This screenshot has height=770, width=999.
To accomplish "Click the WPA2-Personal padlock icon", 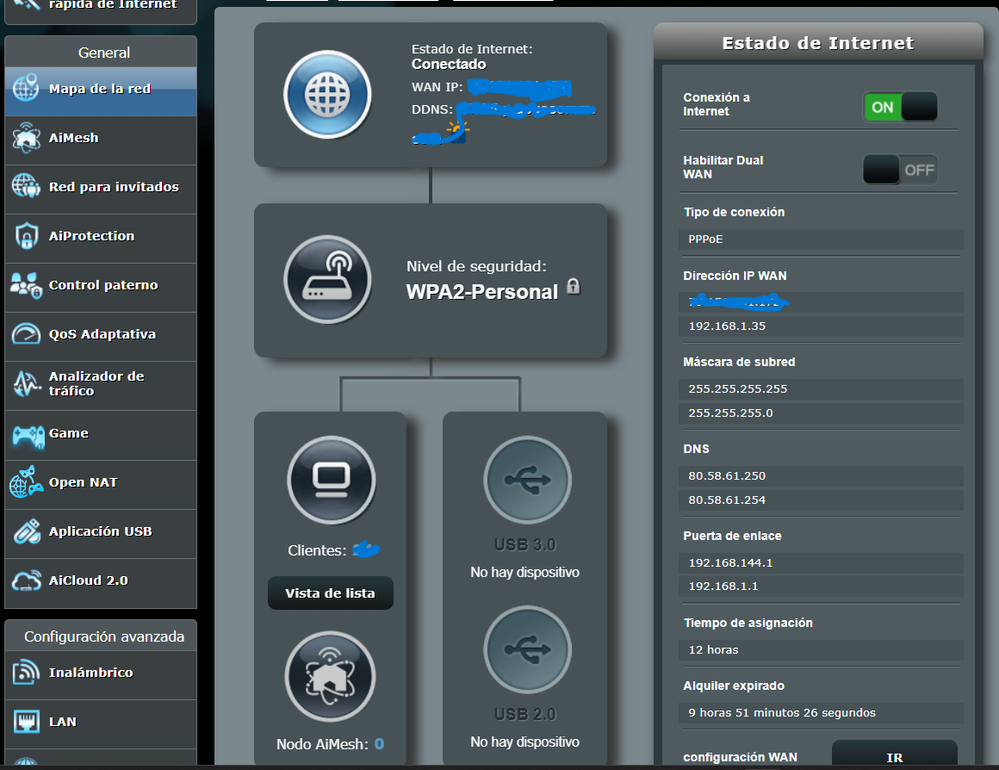I will [x=573, y=287].
